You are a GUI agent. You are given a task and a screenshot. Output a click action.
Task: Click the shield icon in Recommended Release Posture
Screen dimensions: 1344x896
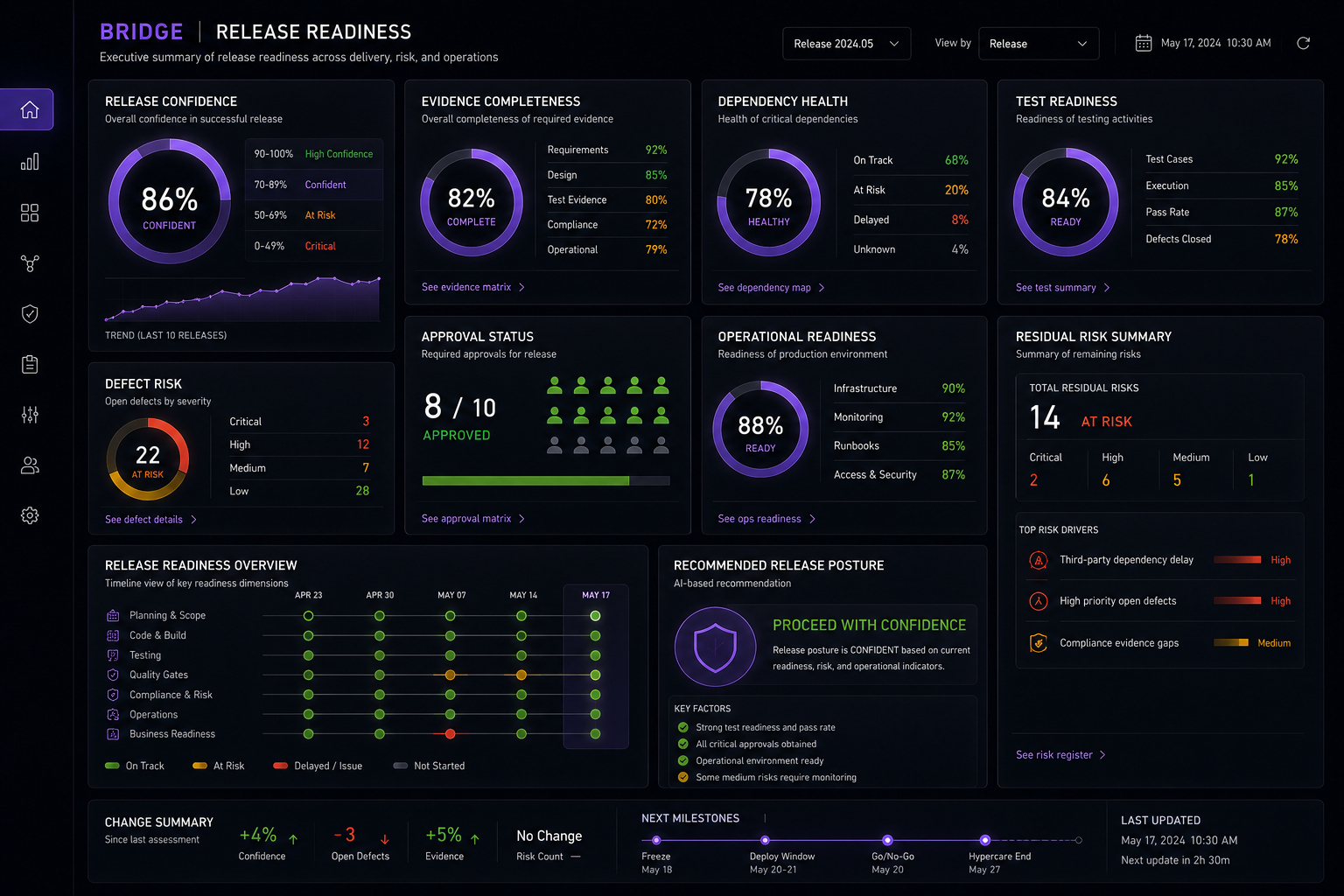tap(715, 647)
